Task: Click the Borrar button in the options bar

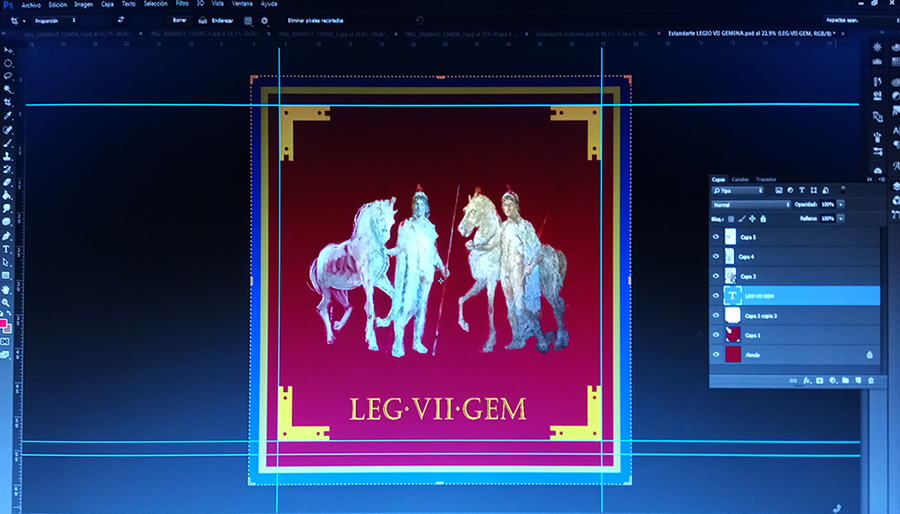Action: 179,19
